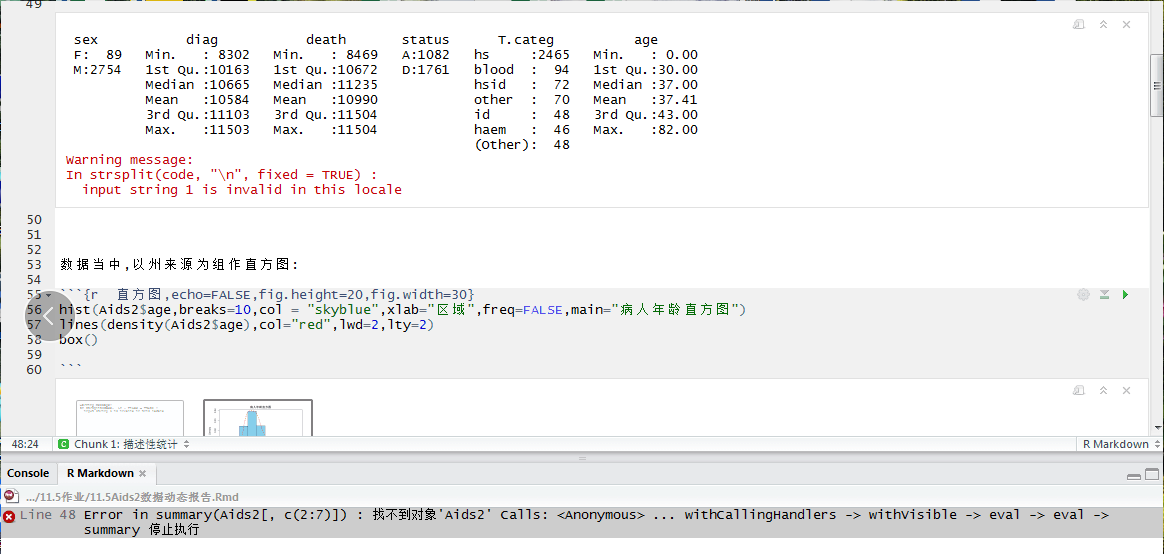
Task: Click the editor vertical scrollbar thumb
Action: coord(1157,85)
